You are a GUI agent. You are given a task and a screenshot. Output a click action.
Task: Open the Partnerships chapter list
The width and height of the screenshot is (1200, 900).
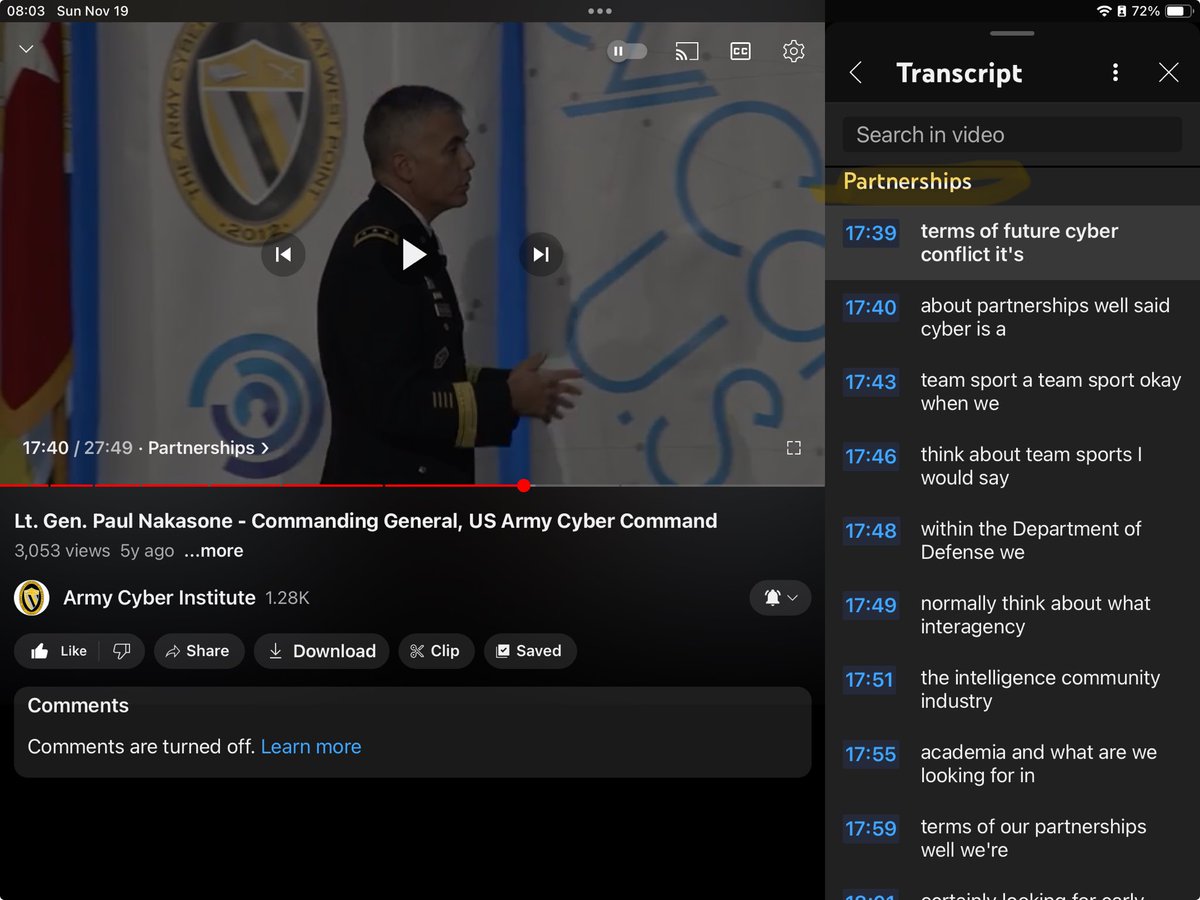pyautogui.click(x=208, y=448)
